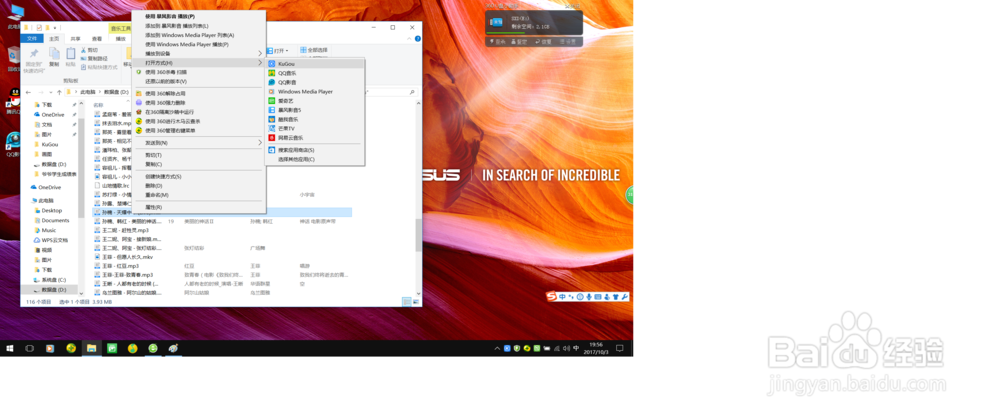The height and width of the screenshot is (418, 1000).
Task: Click 暴风影音5 icon in submenu
Action: coord(272,110)
